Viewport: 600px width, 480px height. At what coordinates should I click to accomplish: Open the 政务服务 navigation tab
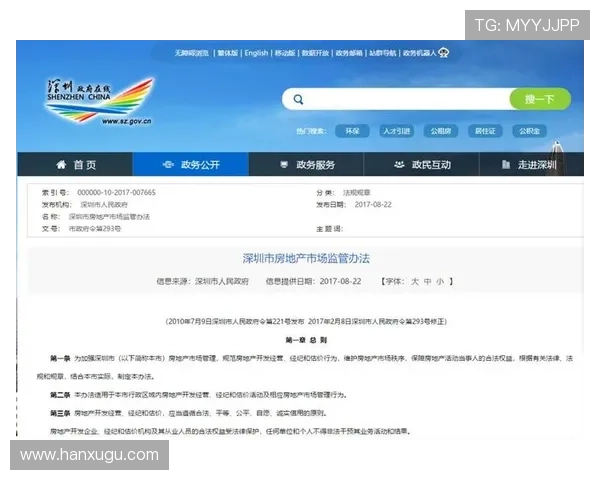tap(306, 165)
